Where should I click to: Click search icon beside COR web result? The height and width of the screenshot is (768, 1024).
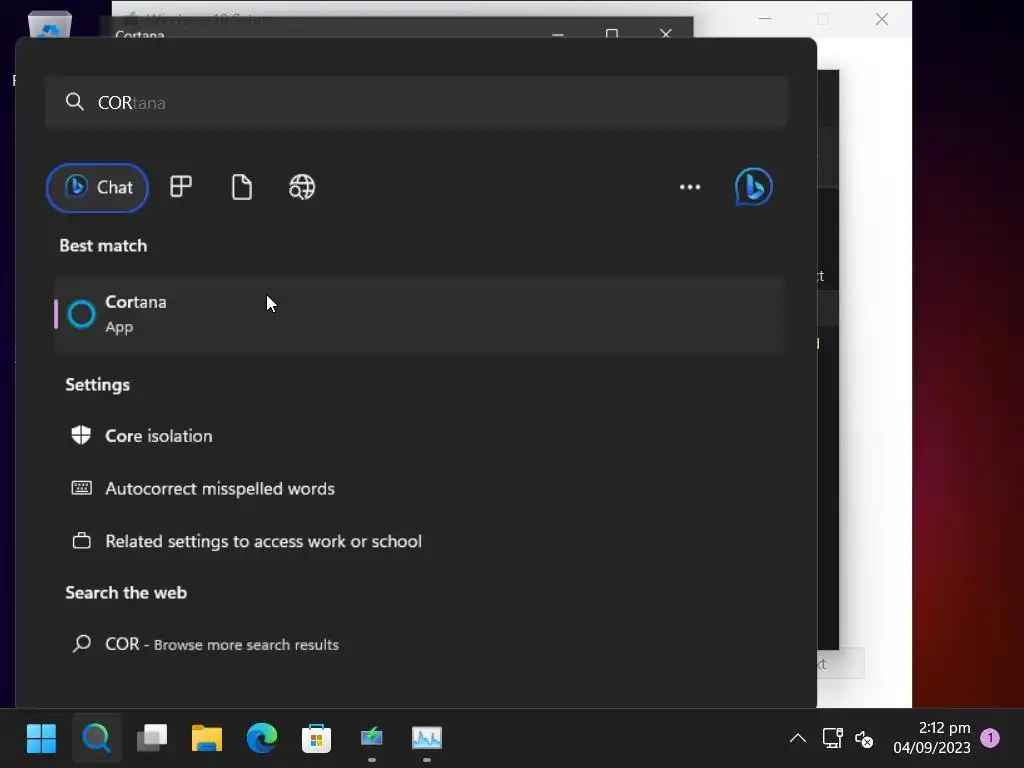click(82, 644)
